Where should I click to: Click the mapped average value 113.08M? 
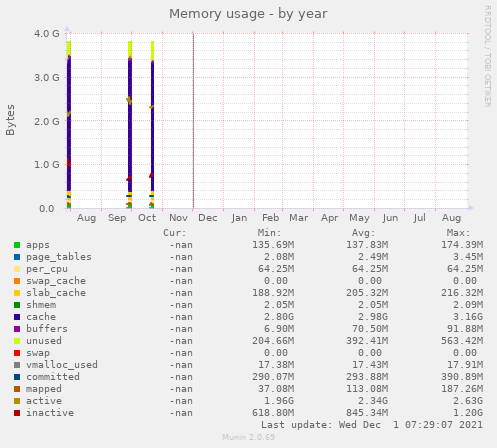[367, 389]
